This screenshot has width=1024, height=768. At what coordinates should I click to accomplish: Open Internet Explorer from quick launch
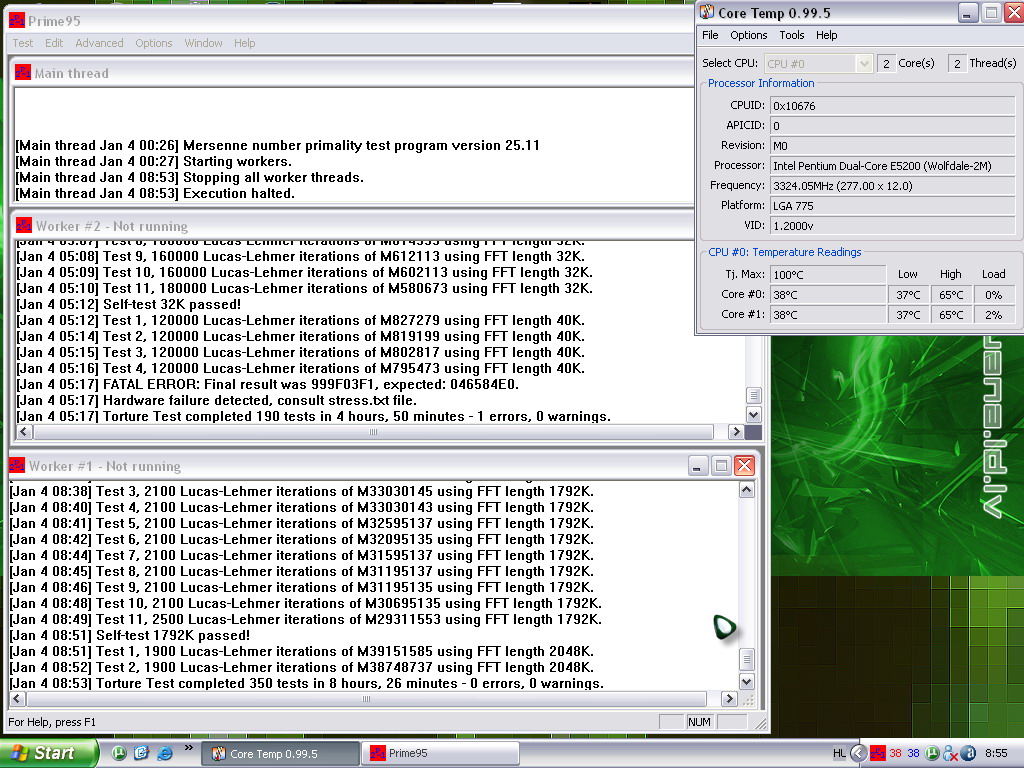165,753
